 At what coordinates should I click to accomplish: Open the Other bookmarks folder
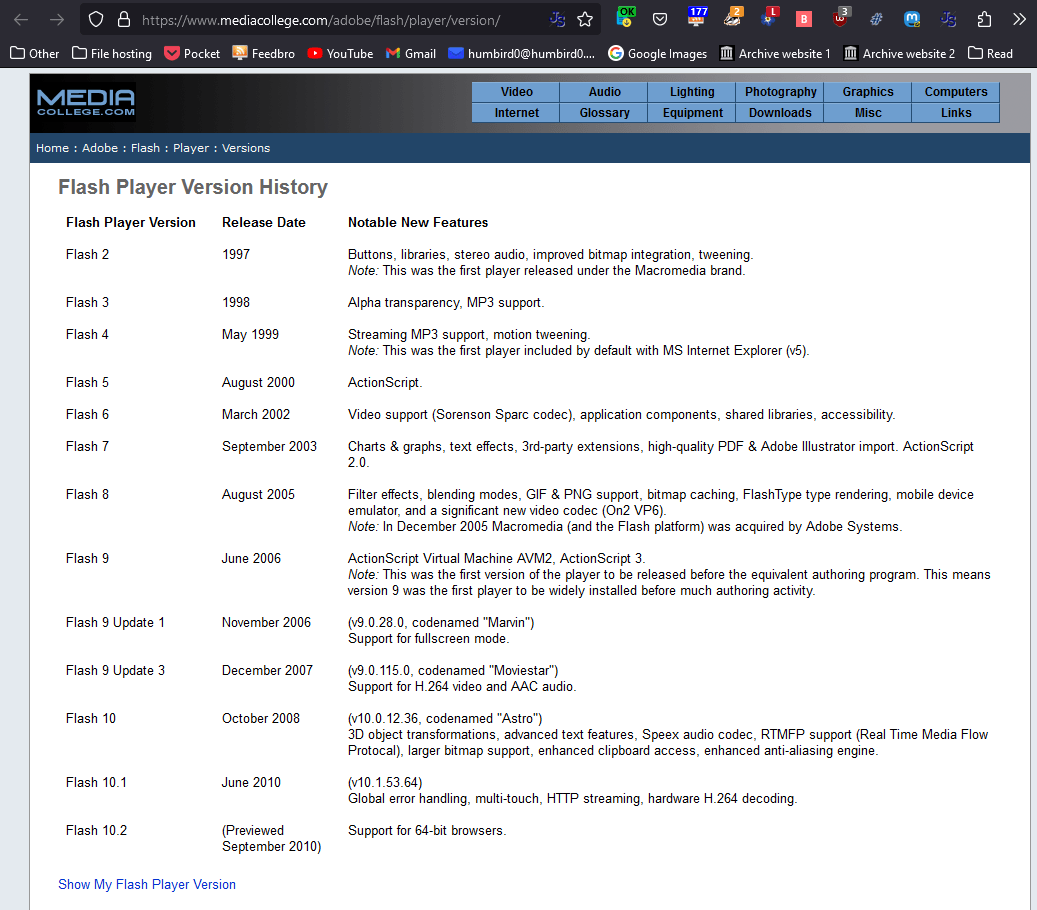point(35,54)
